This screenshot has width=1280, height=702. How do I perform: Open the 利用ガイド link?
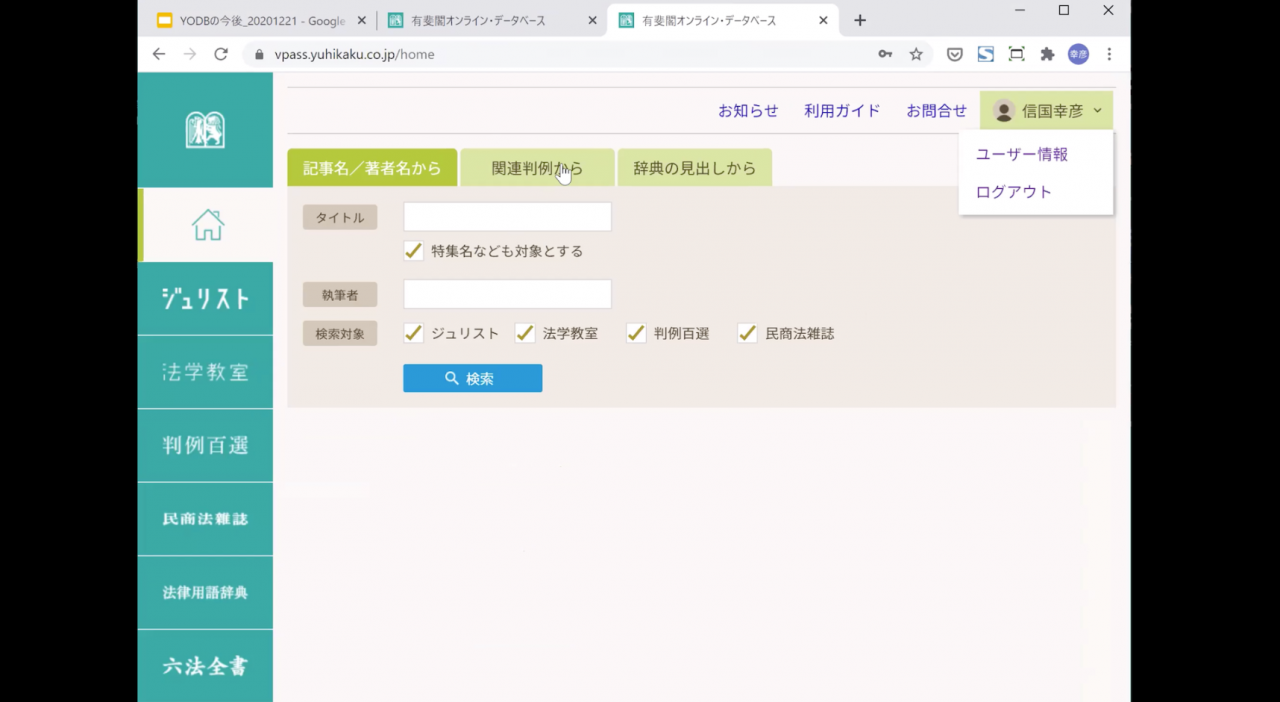(841, 111)
